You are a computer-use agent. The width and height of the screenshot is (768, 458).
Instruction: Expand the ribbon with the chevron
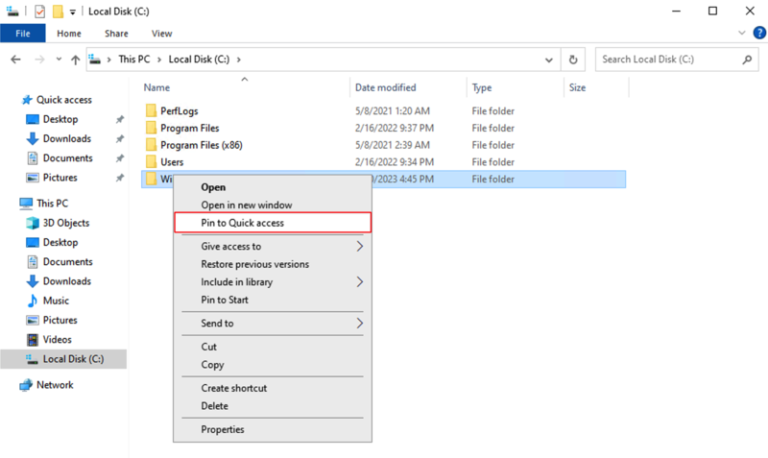[741, 33]
